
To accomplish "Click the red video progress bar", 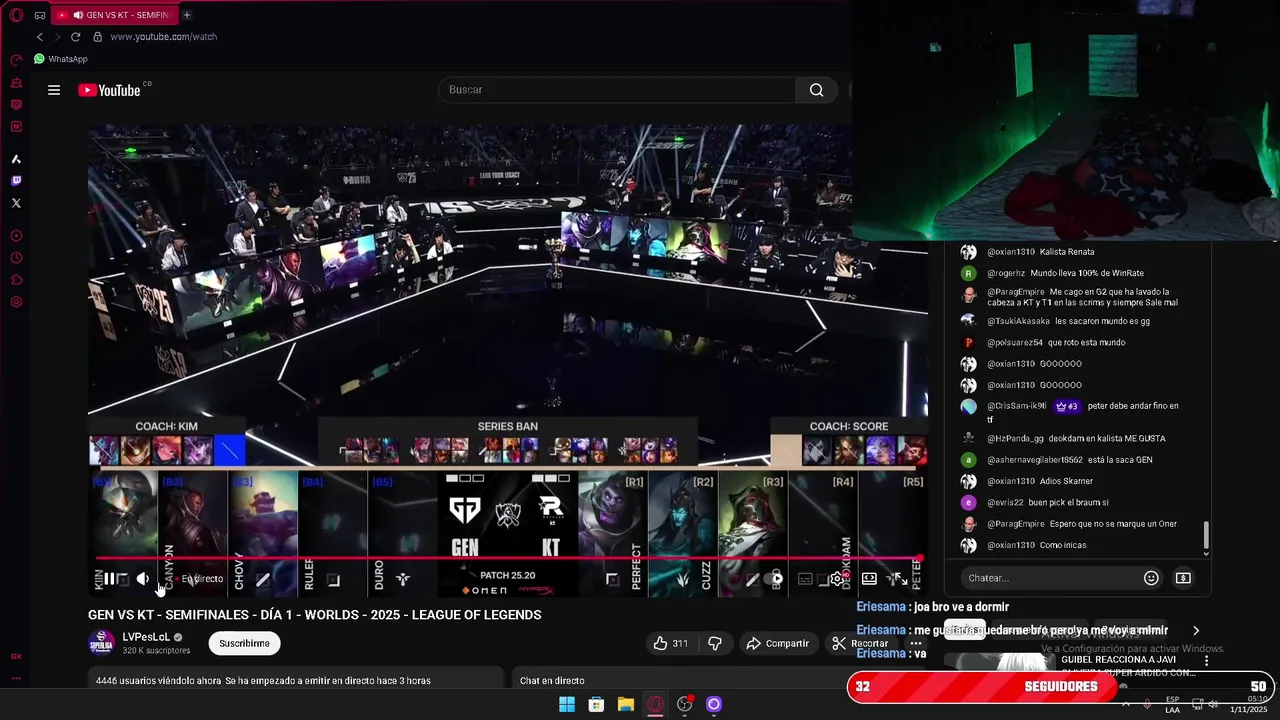I will tap(508, 559).
